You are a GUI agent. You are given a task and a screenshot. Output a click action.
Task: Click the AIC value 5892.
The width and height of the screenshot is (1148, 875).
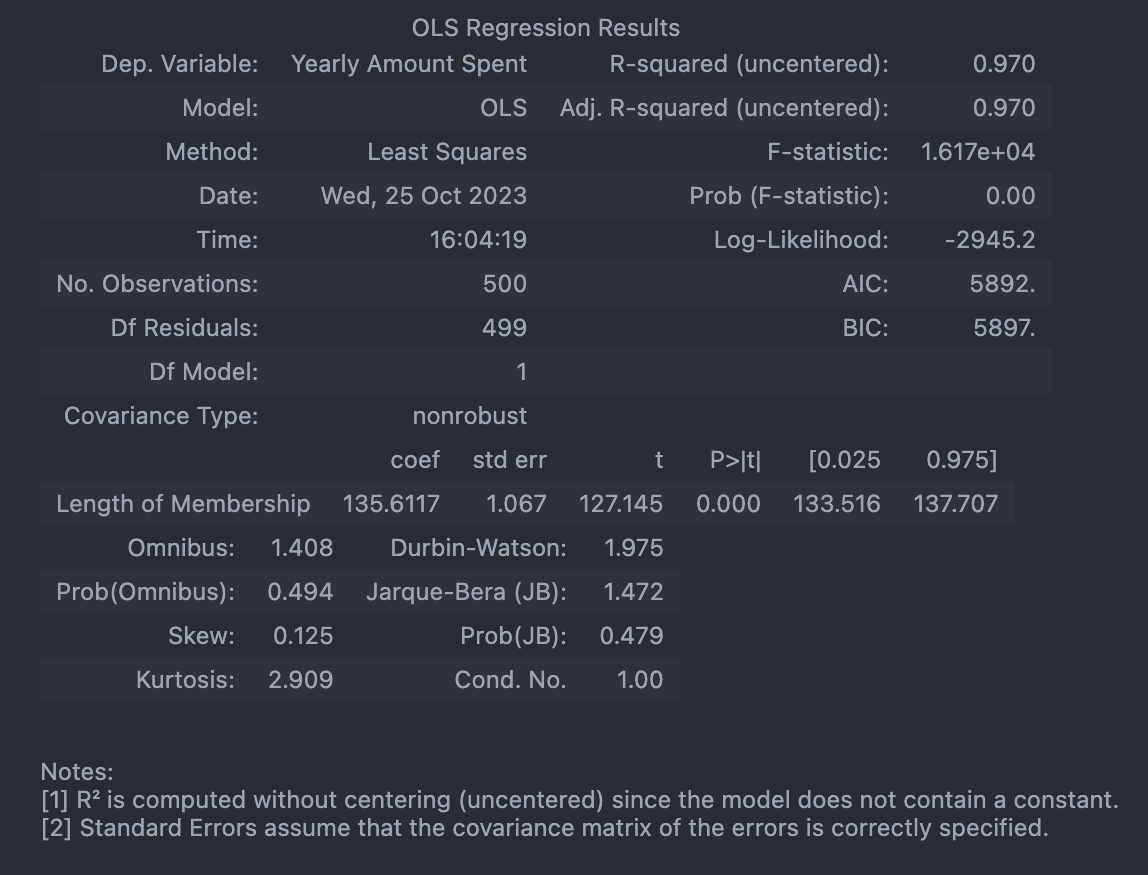coord(1002,284)
